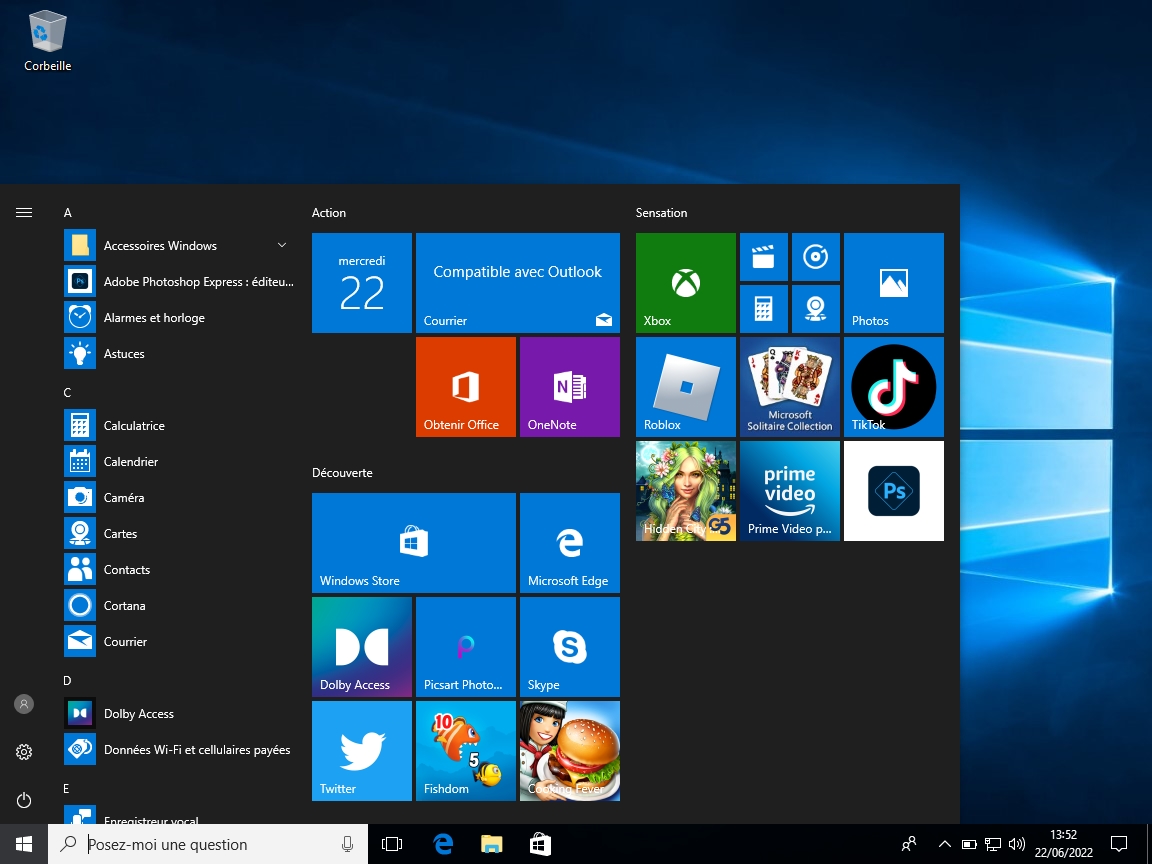
Task: Open File Explorer from the taskbar
Action: [492, 844]
